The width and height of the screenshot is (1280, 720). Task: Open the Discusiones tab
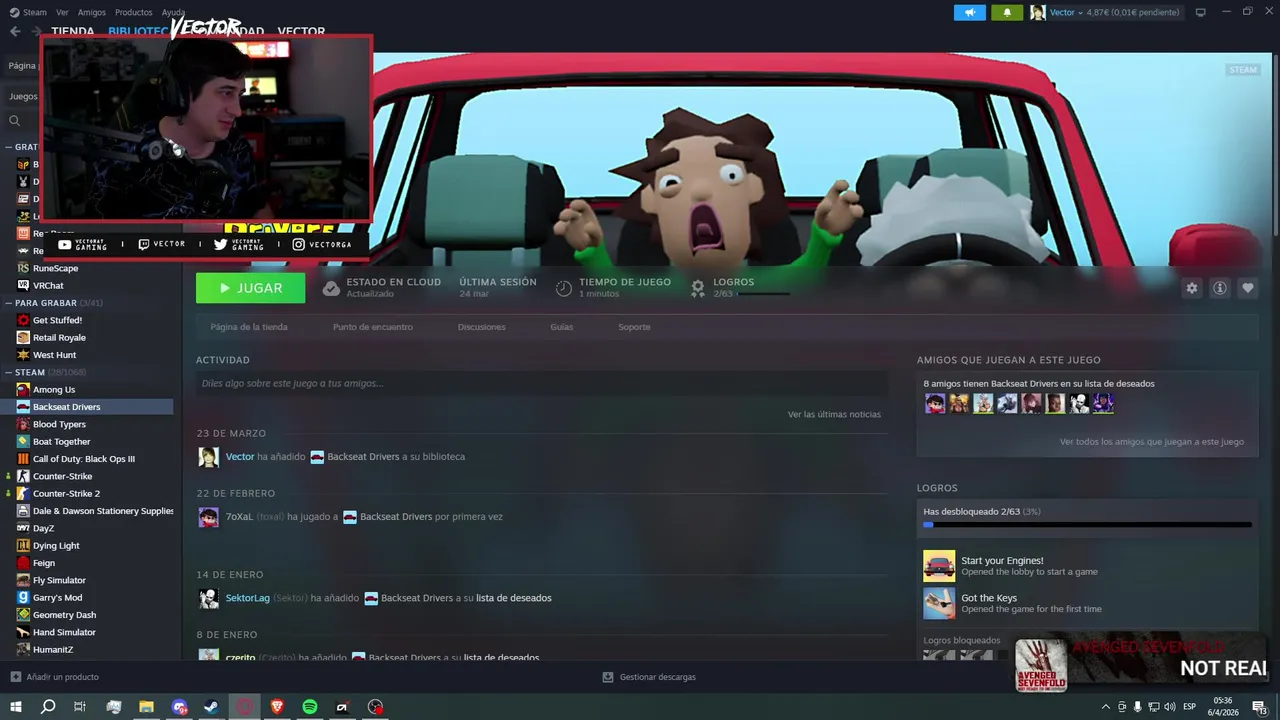(481, 327)
